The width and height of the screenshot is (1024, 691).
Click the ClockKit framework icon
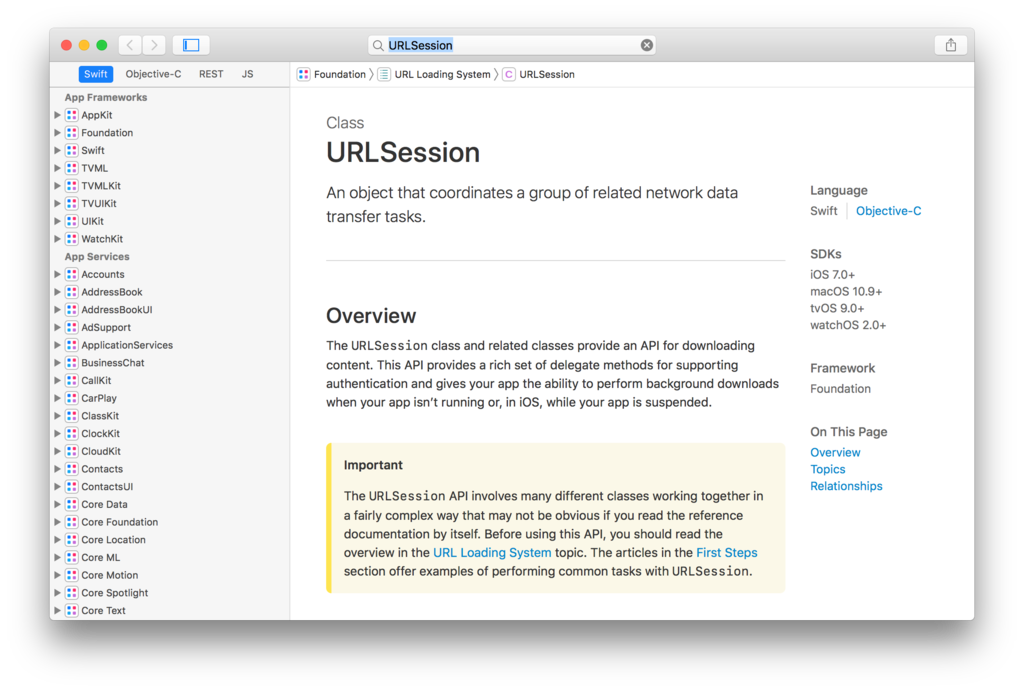[72, 433]
